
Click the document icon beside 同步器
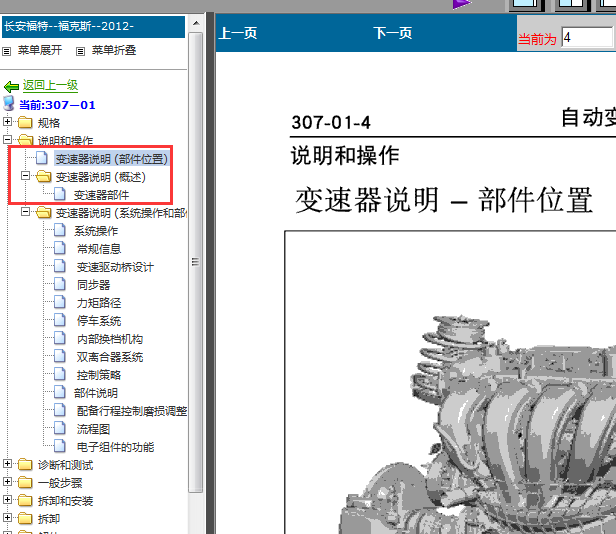(60, 284)
